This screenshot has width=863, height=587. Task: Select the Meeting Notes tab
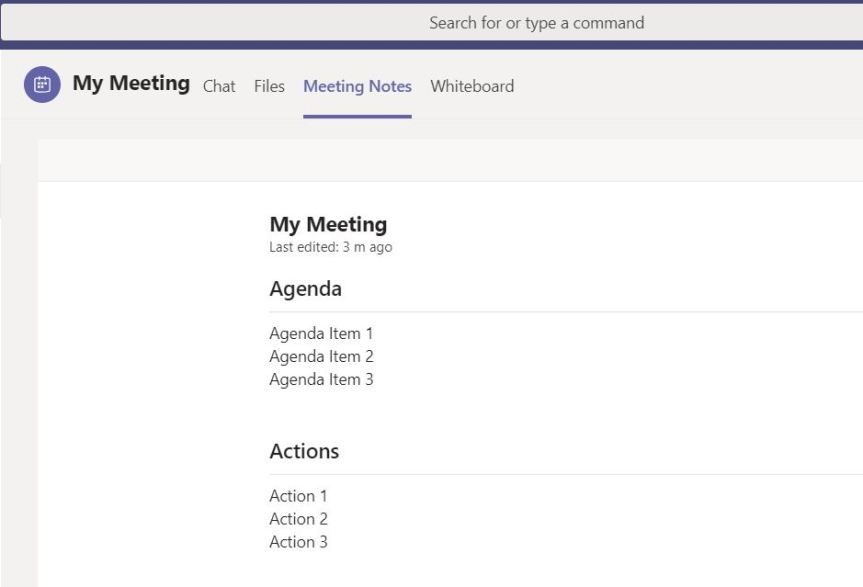pyautogui.click(x=357, y=86)
